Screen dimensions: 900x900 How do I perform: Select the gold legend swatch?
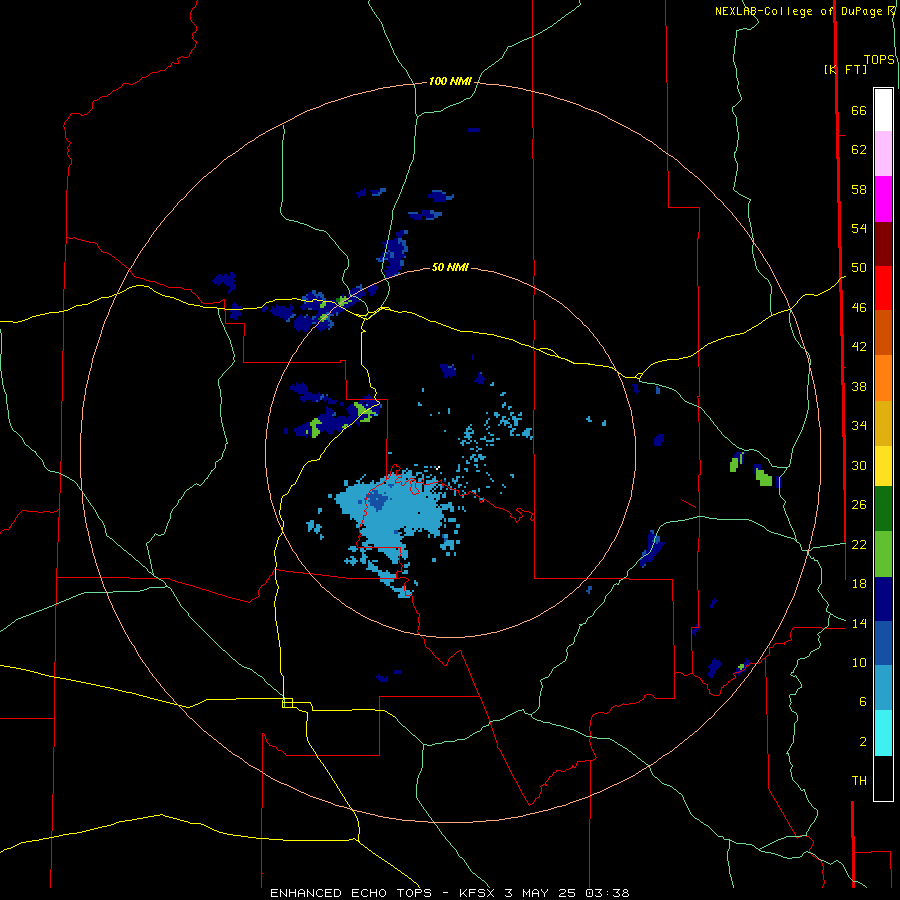[x=883, y=424]
